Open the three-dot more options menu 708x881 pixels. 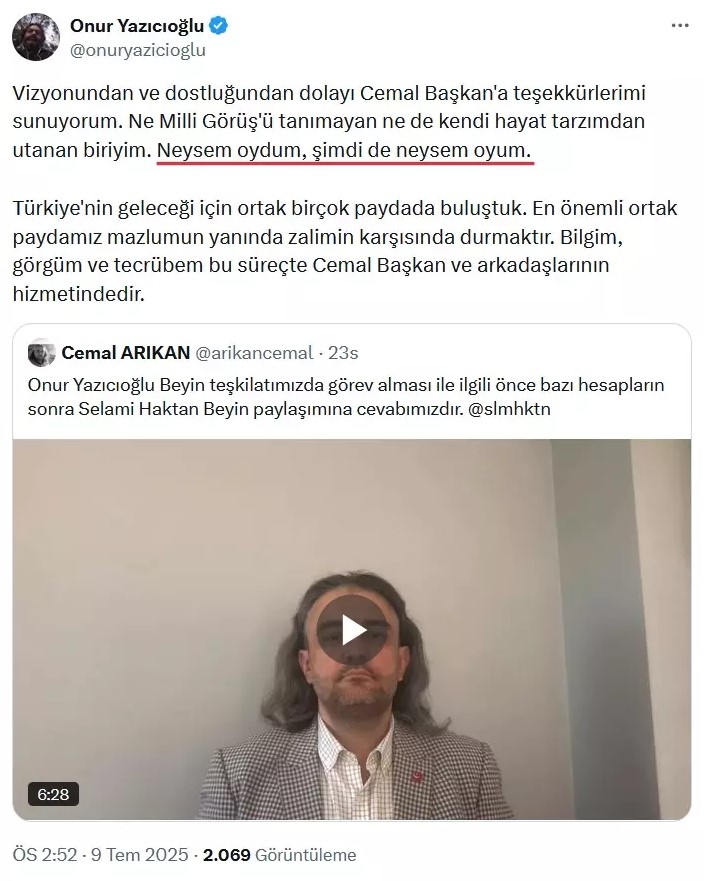click(x=680, y=26)
